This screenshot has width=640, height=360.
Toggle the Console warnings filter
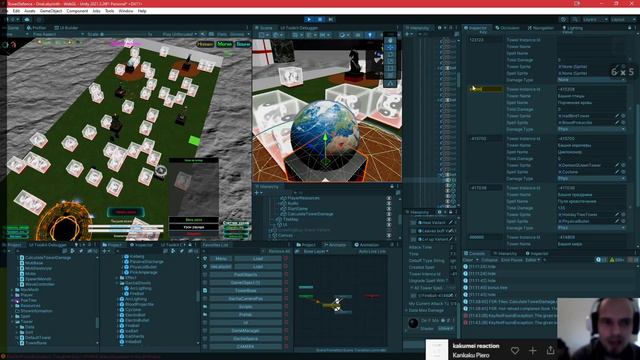pos(617,260)
